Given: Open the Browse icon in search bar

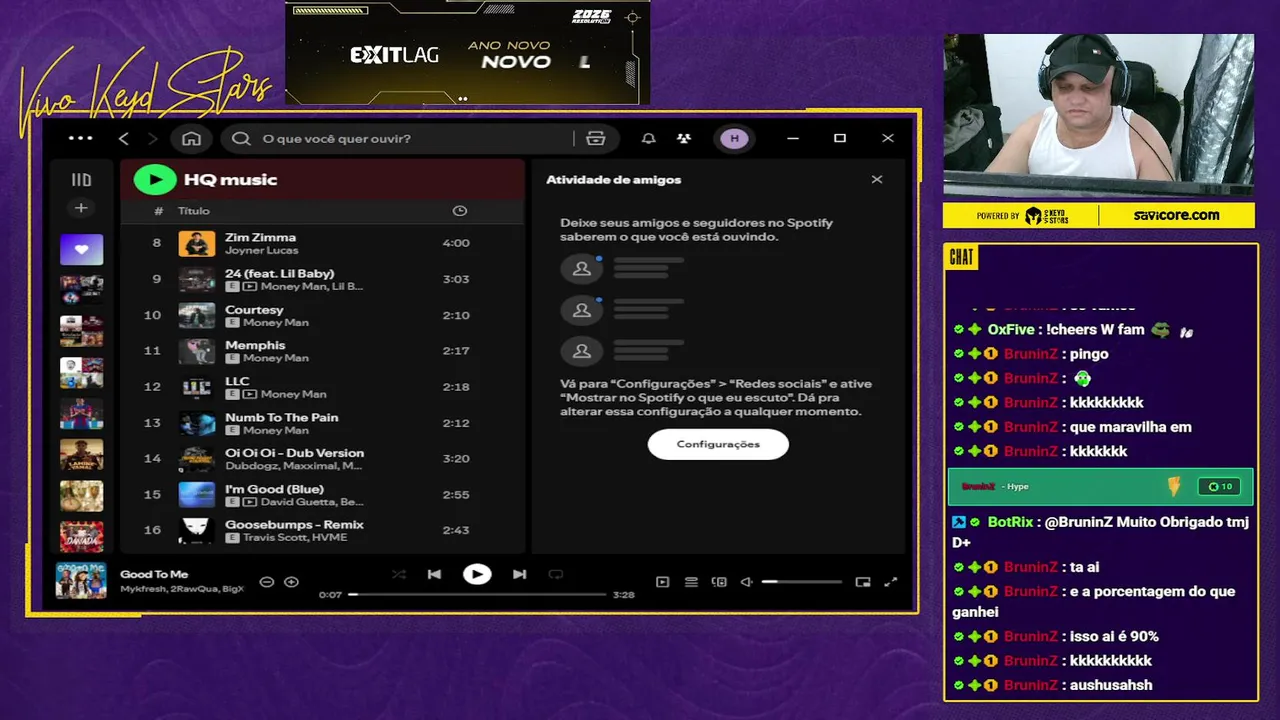Looking at the screenshot, I should pos(596,138).
